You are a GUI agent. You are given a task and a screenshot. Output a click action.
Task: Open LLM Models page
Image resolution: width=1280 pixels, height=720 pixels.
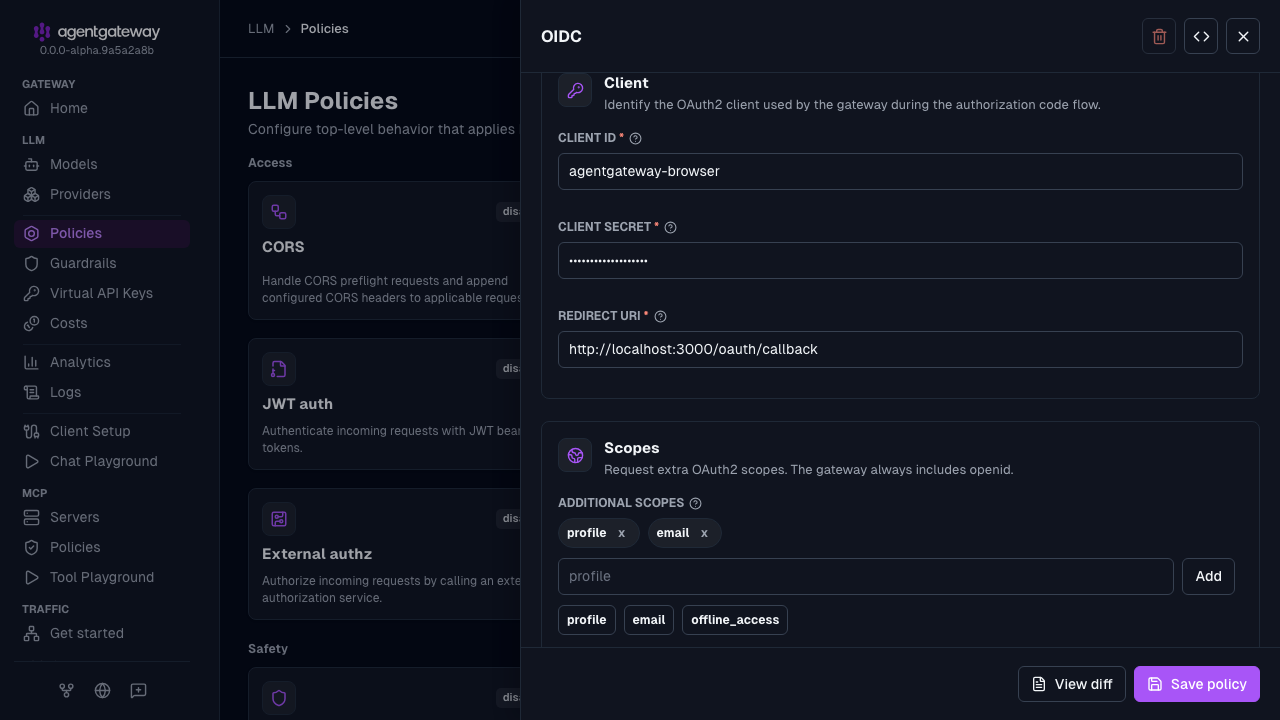(x=102, y=164)
